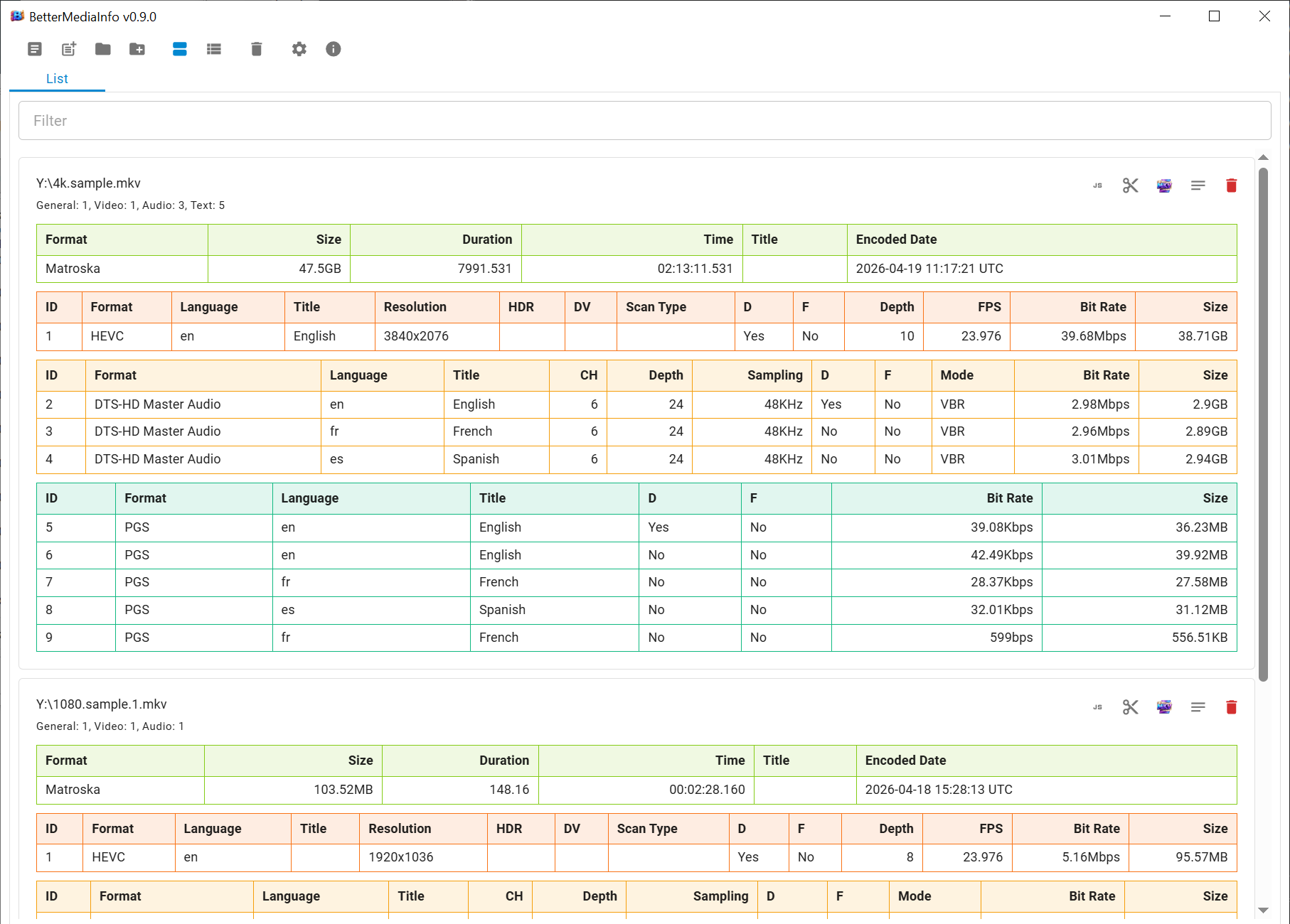Switch to the card view layout icon
This screenshot has width=1290, height=924.
click(x=180, y=49)
